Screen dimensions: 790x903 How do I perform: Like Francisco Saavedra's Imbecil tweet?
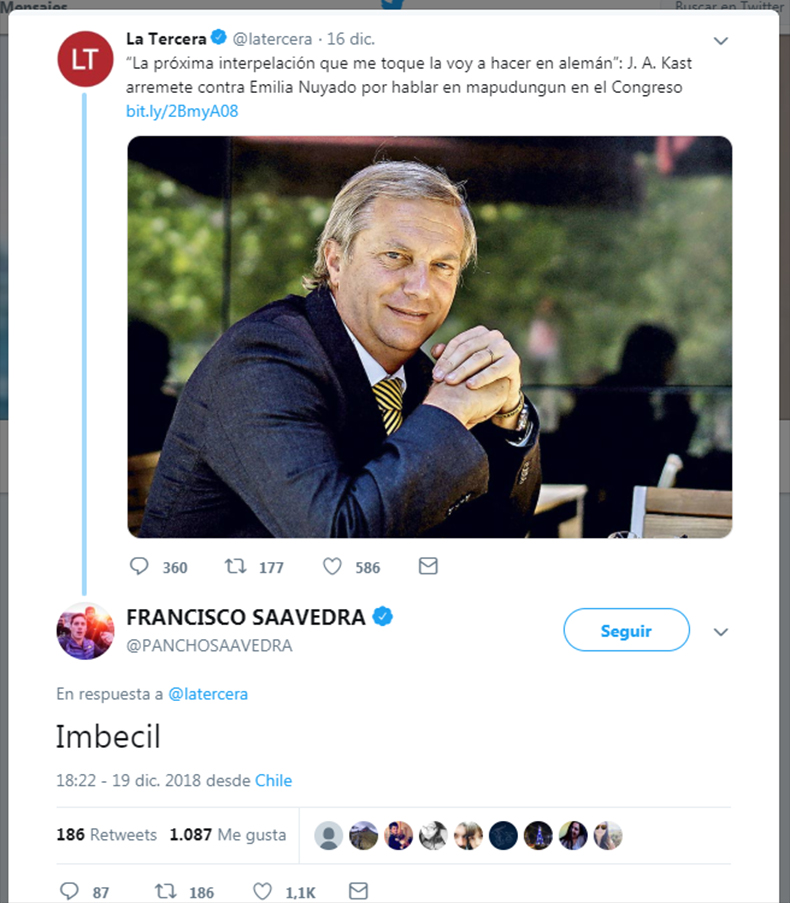[x=261, y=890]
